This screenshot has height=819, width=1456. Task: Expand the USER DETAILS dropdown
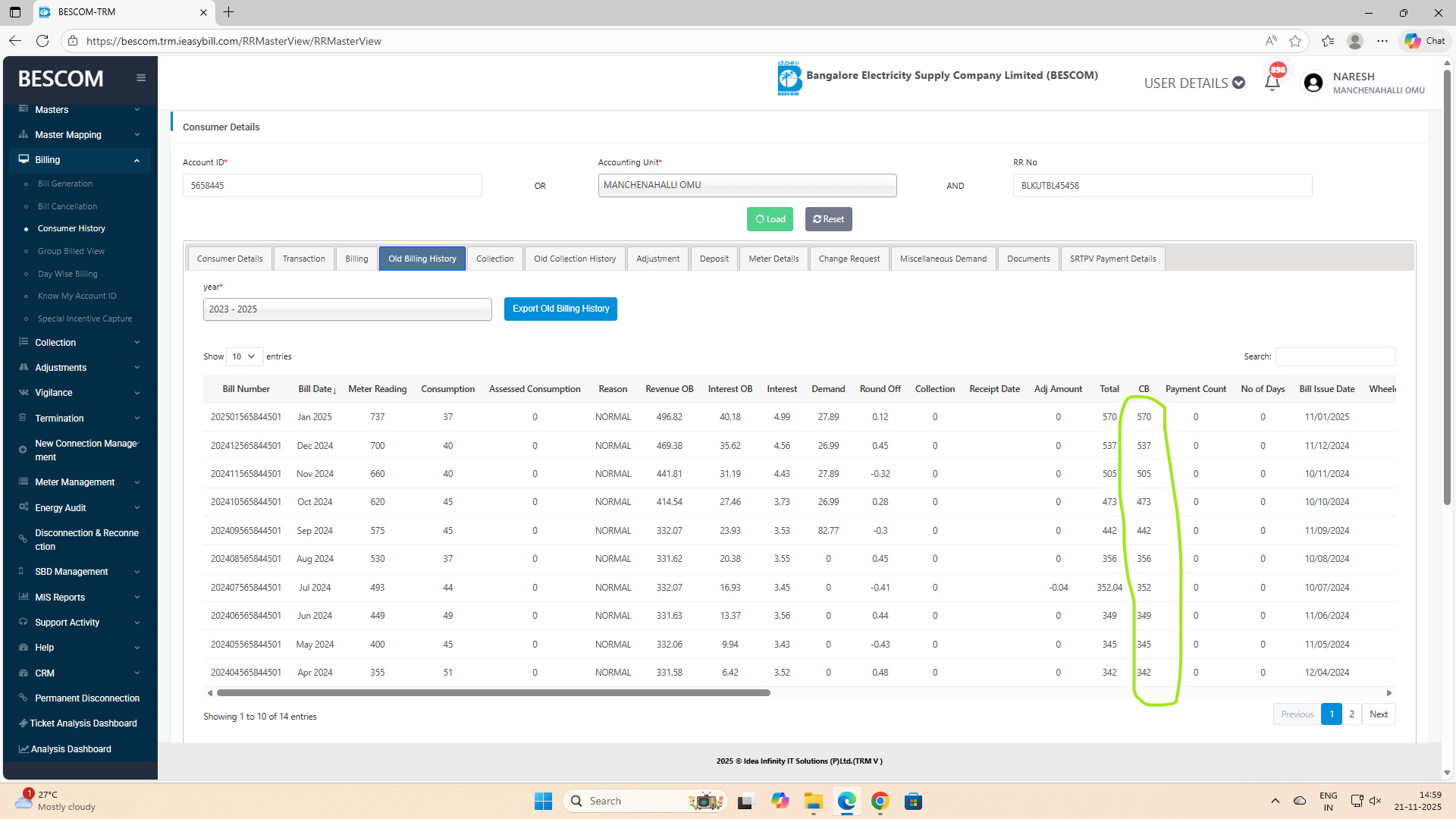(x=1194, y=83)
